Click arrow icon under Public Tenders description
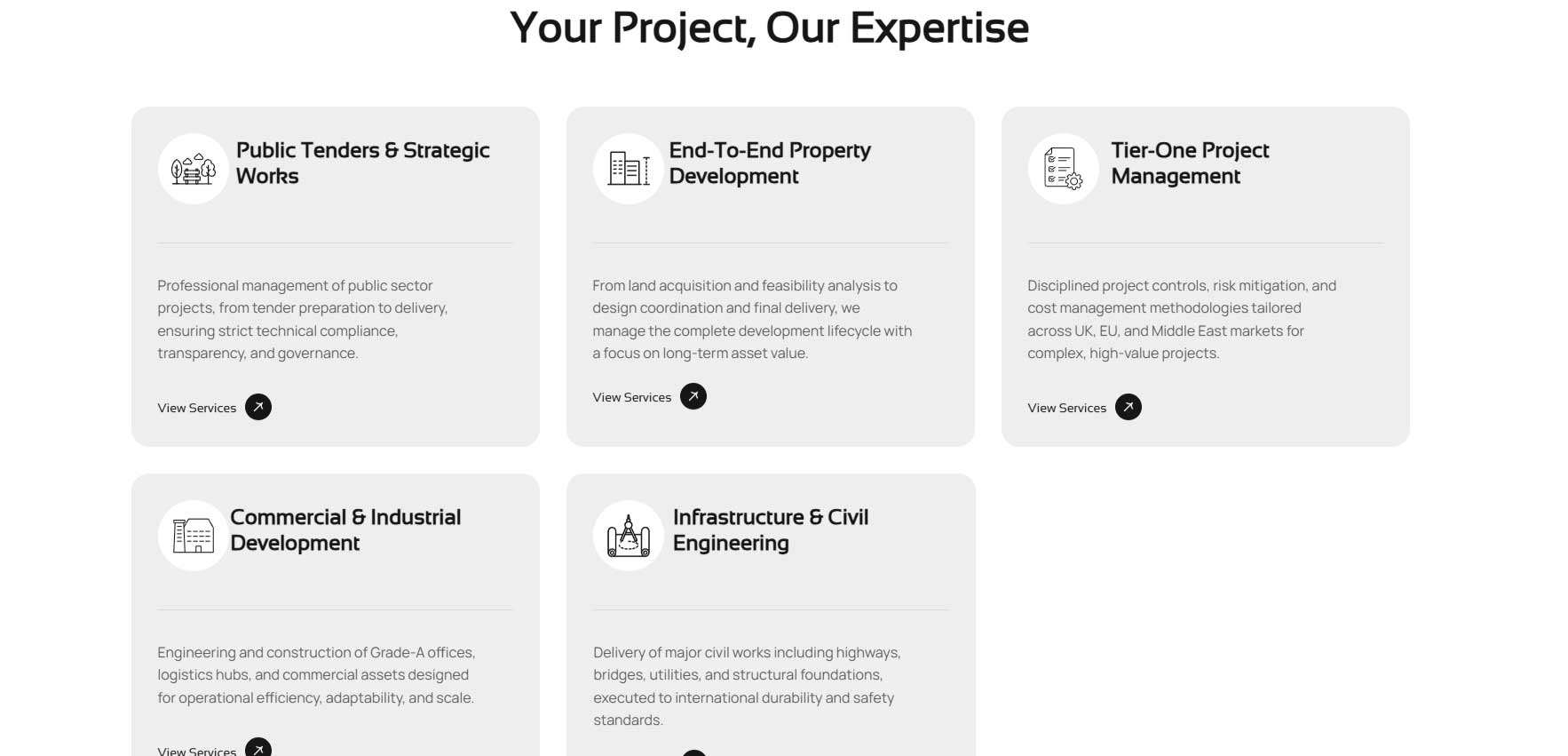This screenshot has height=756, width=1568. 258,407
